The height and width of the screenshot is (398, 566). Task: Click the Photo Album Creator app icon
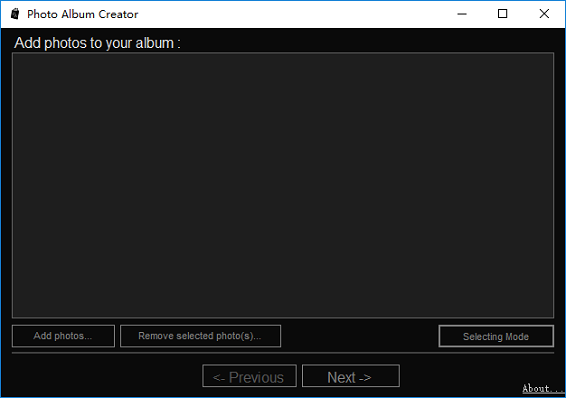(15, 14)
